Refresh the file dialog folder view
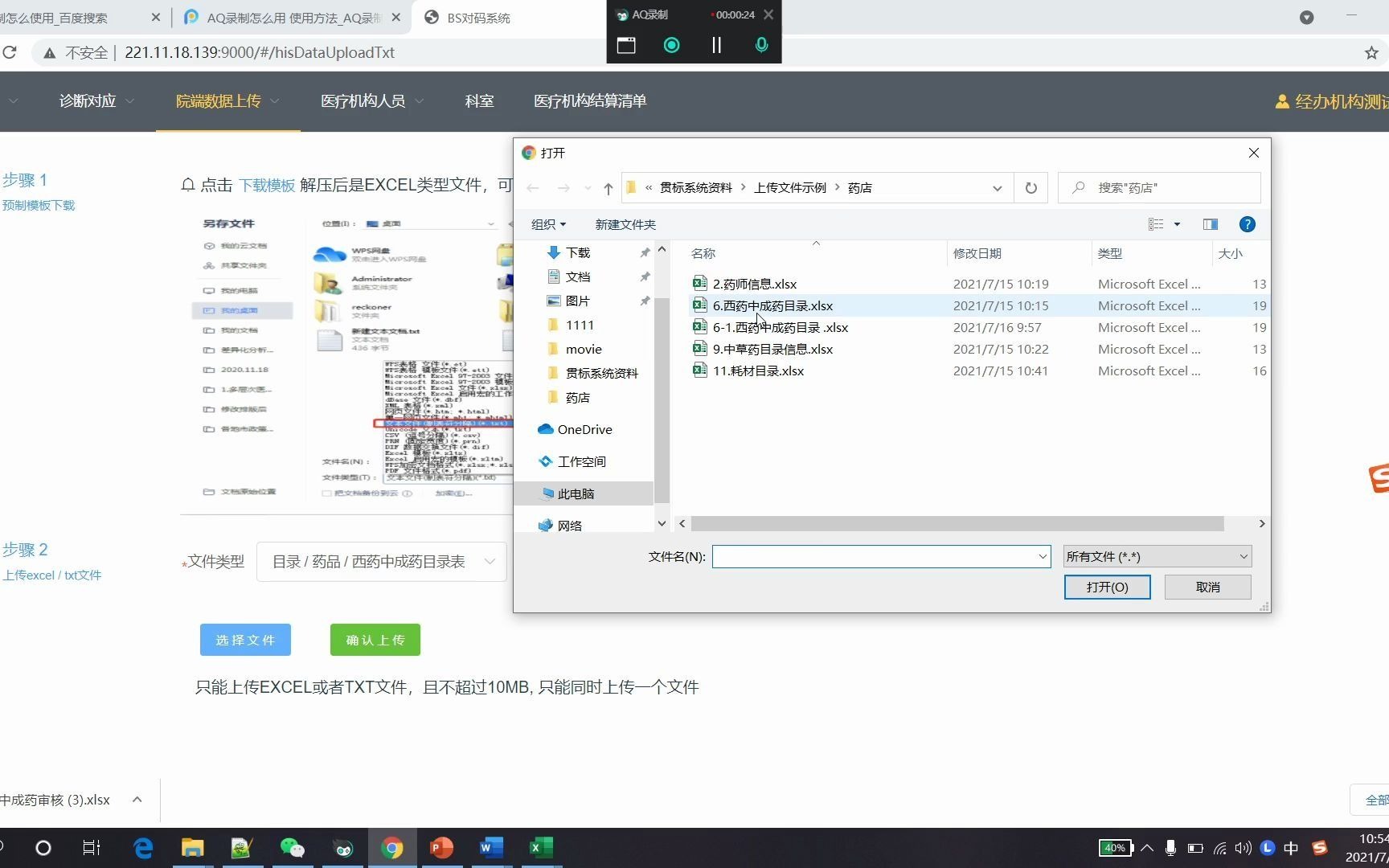Screen dimensions: 1389x868 coord(1030,188)
